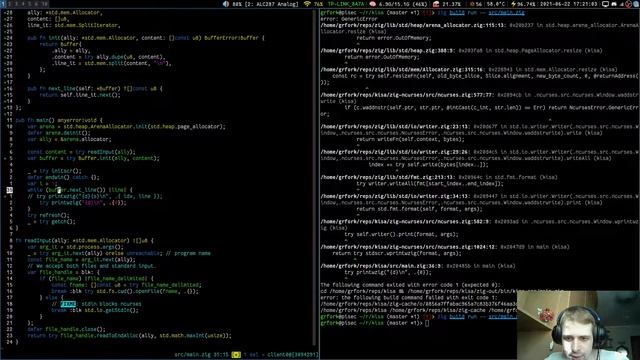Click the webcam video overlay
The image size is (640, 360).
click(x=578, y=325)
